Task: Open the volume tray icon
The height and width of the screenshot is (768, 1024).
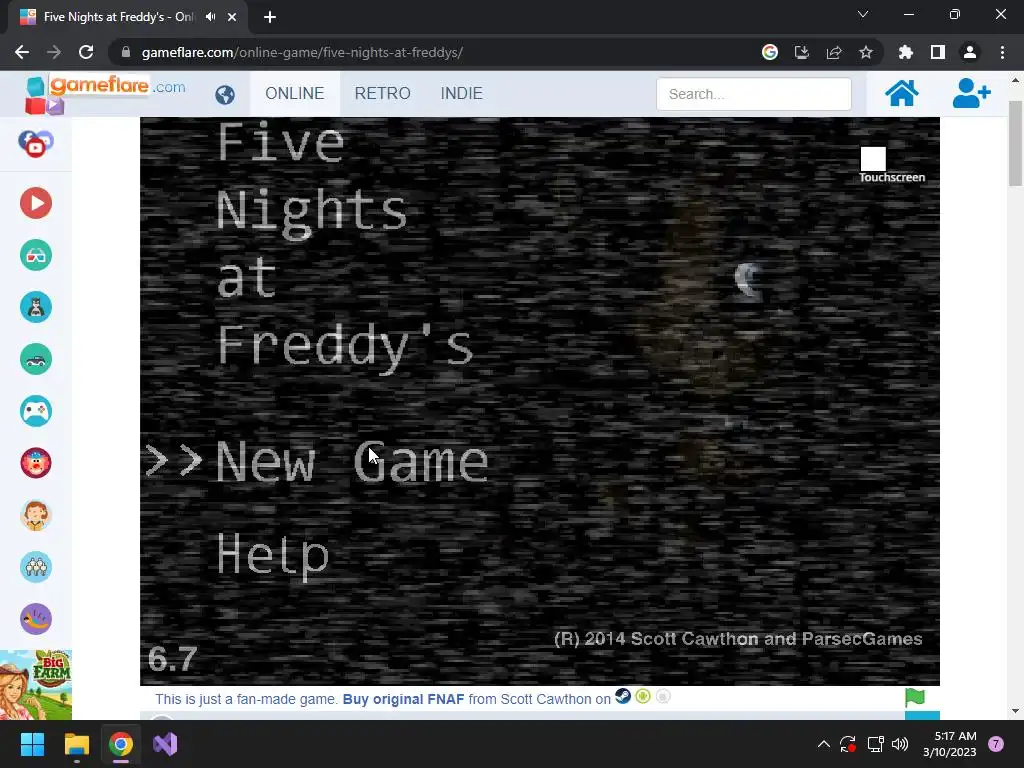Action: pos(900,744)
